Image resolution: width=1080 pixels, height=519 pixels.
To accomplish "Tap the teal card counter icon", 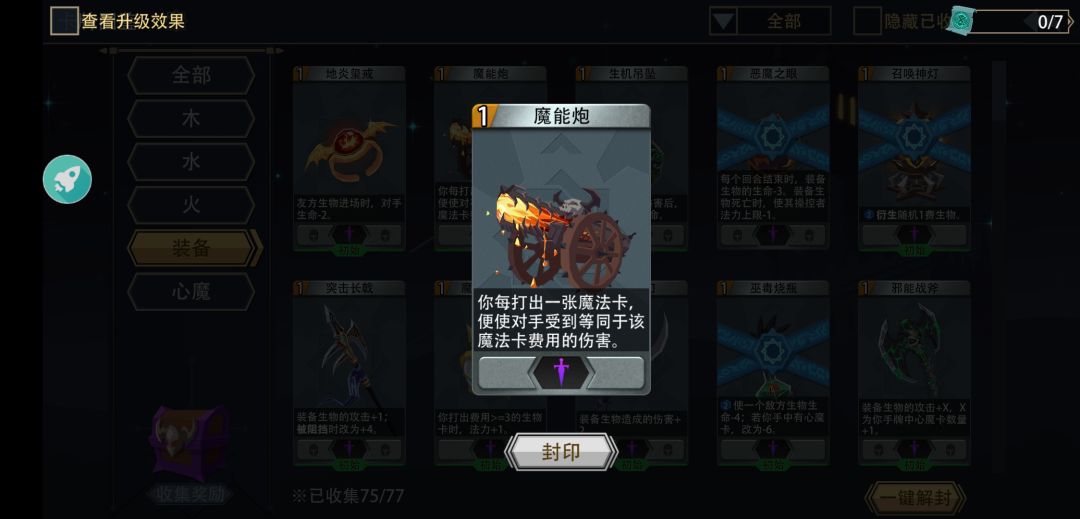I will (961, 22).
